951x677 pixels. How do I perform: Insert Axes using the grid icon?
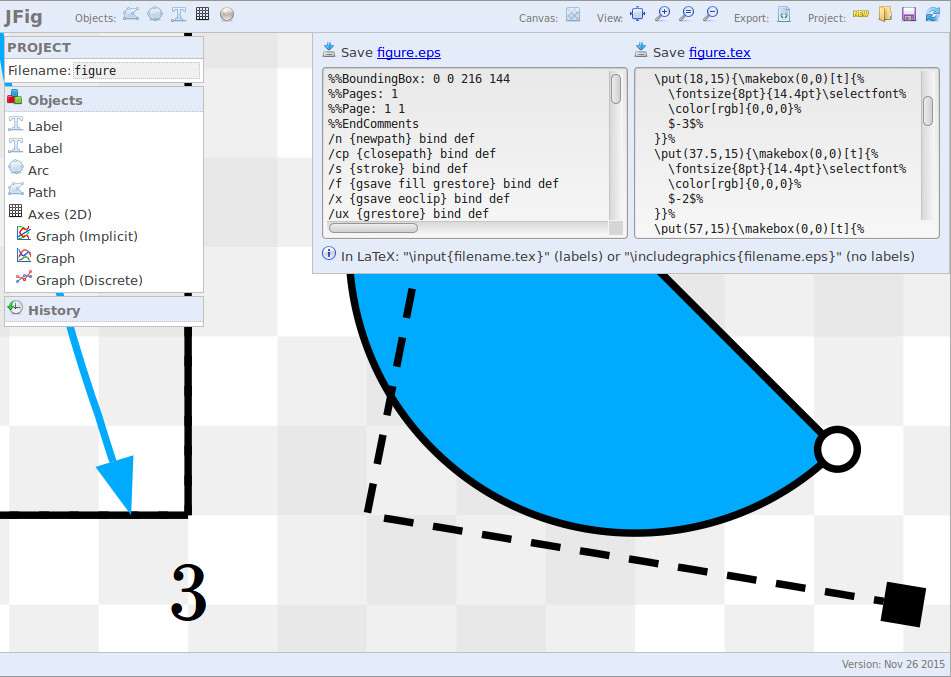[x=202, y=14]
